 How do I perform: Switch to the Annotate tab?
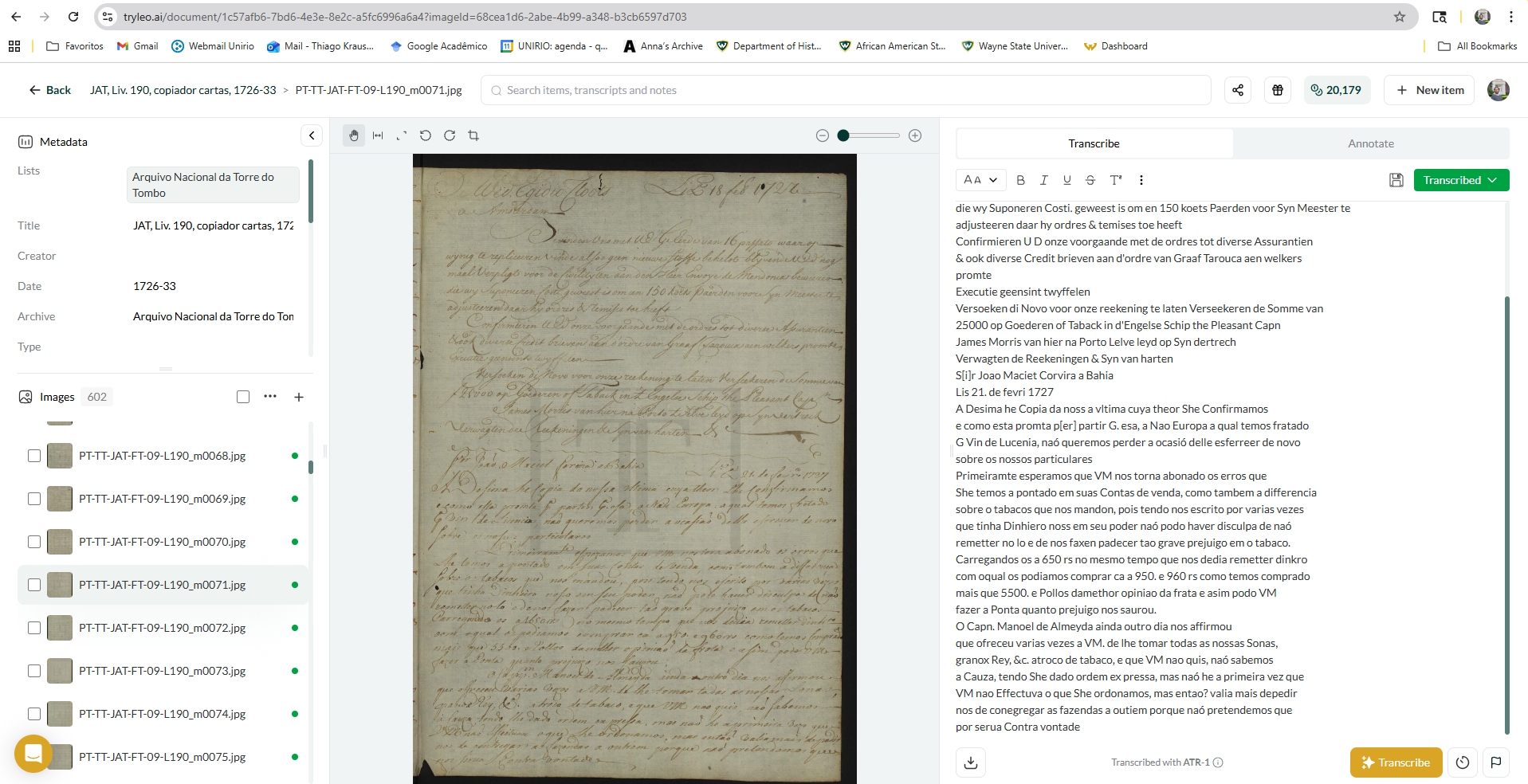pyautogui.click(x=1370, y=143)
